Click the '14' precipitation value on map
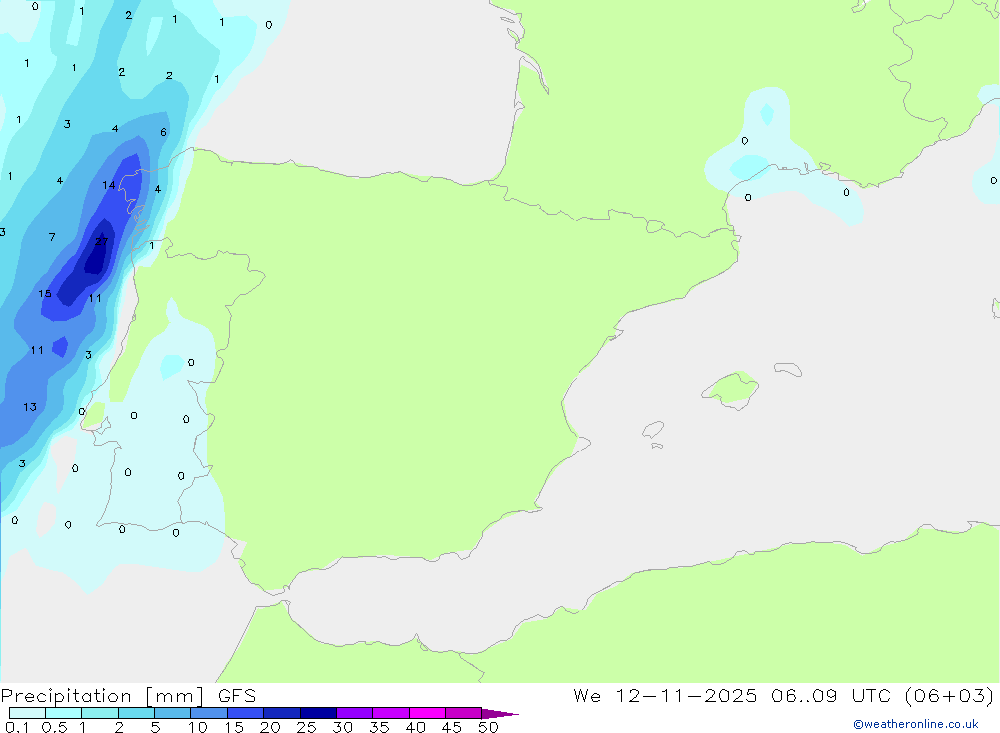Image resolution: width=1000 pixels, height=733 pixels. click(x=109, y=185)
